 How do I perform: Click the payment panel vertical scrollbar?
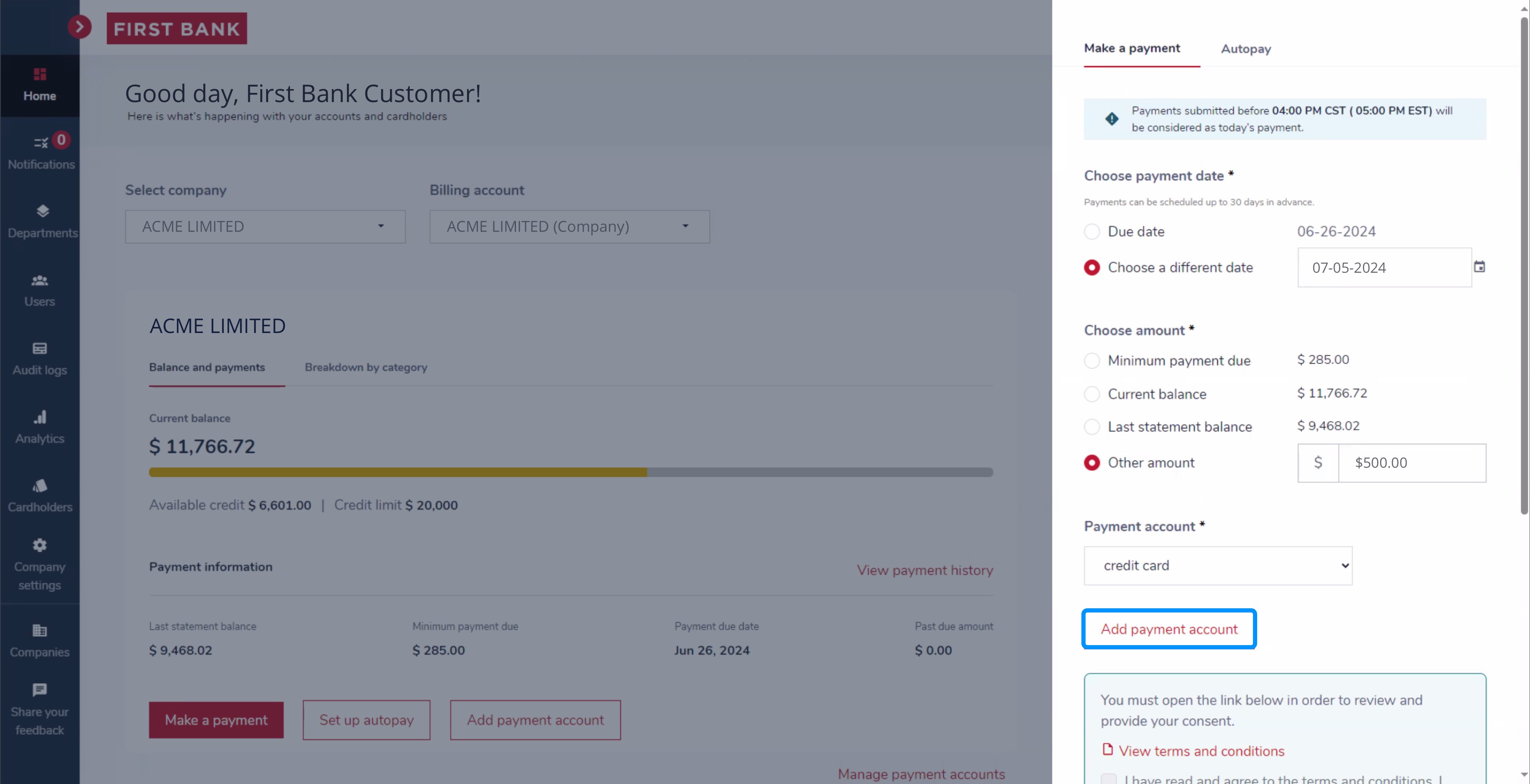(x=1524, y=266)
